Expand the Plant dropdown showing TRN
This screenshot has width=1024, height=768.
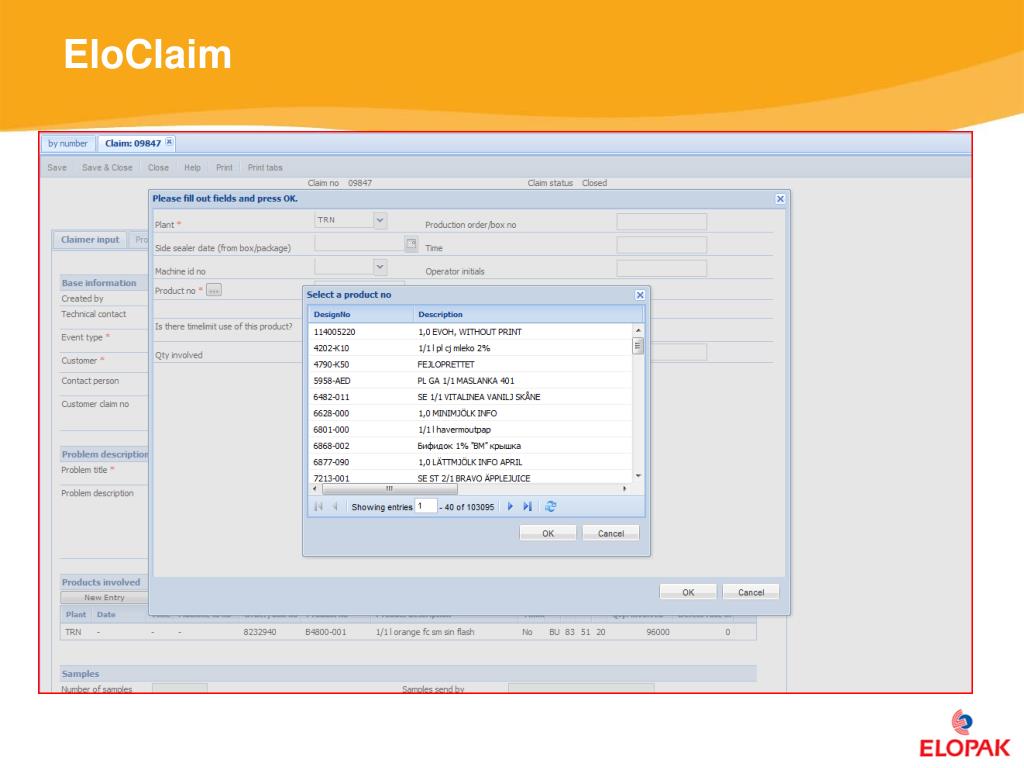[x=380, y=221]
